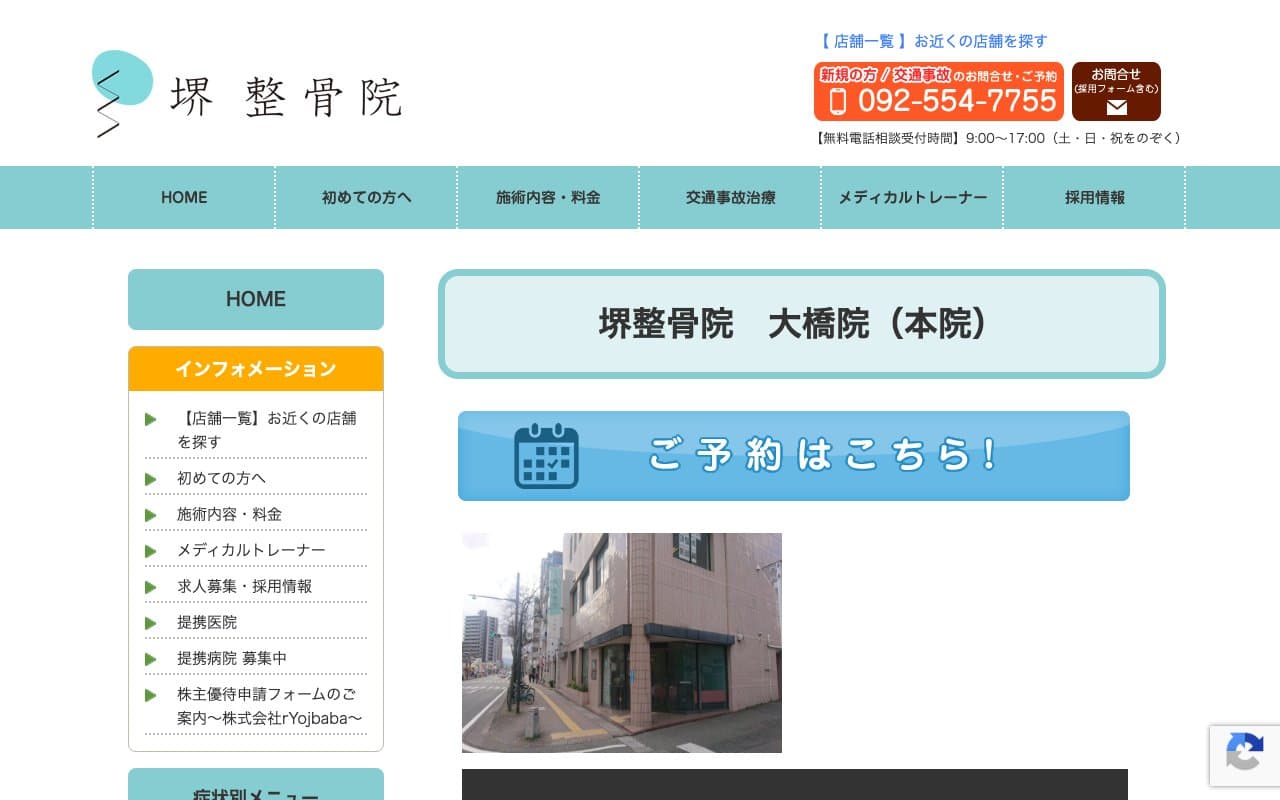Click 提携病院 募集中 in the sidebar
The image size is (1280, 800).
click(231, 659)
